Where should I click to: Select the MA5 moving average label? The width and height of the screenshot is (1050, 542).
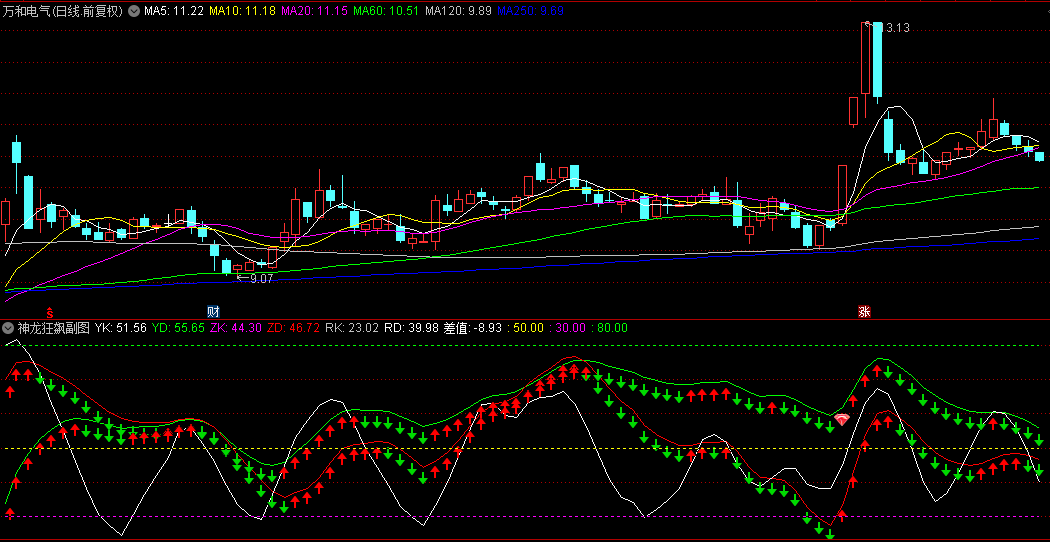point(174,11)
